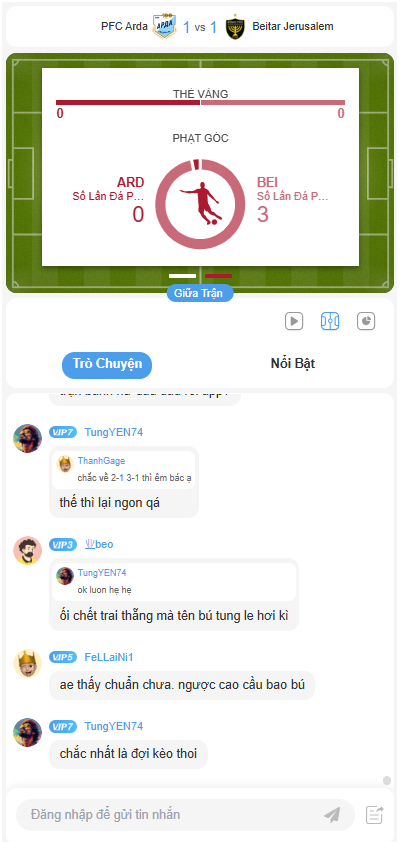Image resolution: width=401 pixels, height=842 pixels.
Task: Click TungYEN74's avatar on the last message
Action: (27, 732)
